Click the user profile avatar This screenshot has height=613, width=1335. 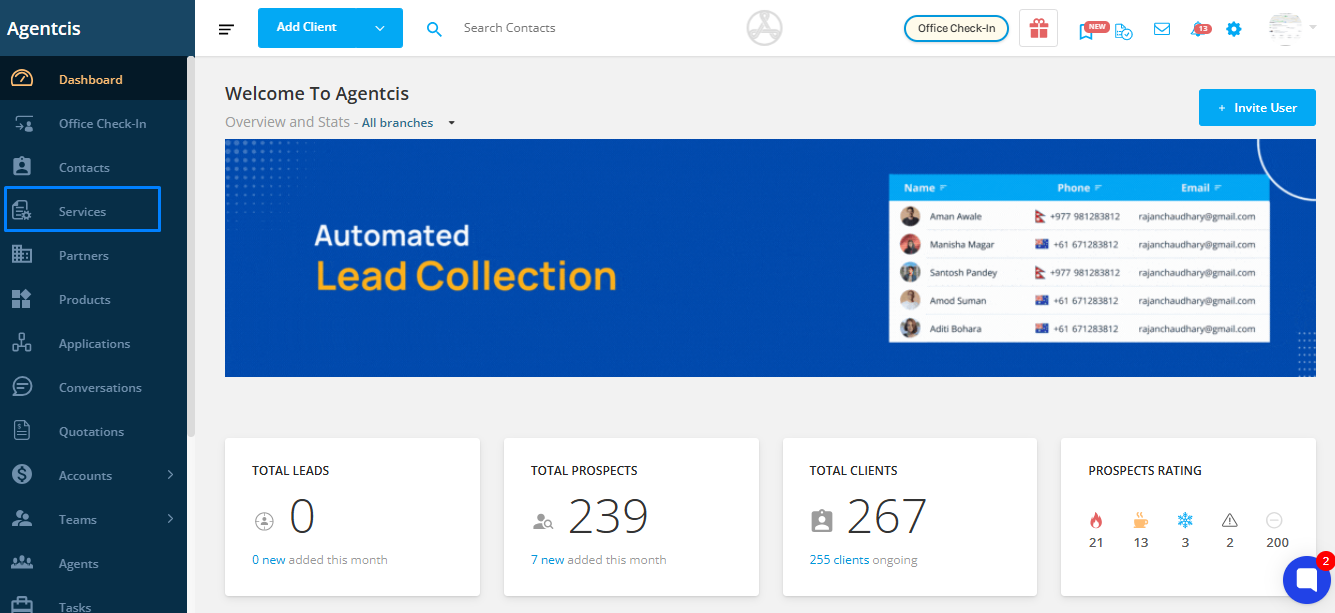click(1285, 28)
